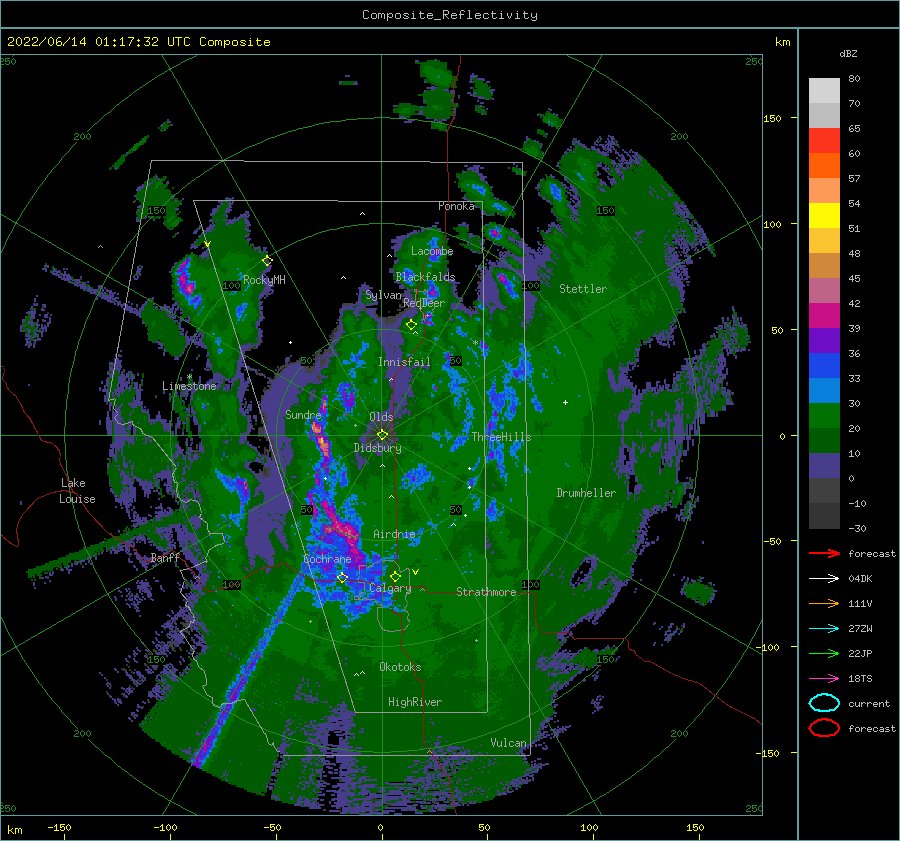The height and width of the screenshot is (841, 900).
Task: Click the Strathmore city label
Action: 486,592
